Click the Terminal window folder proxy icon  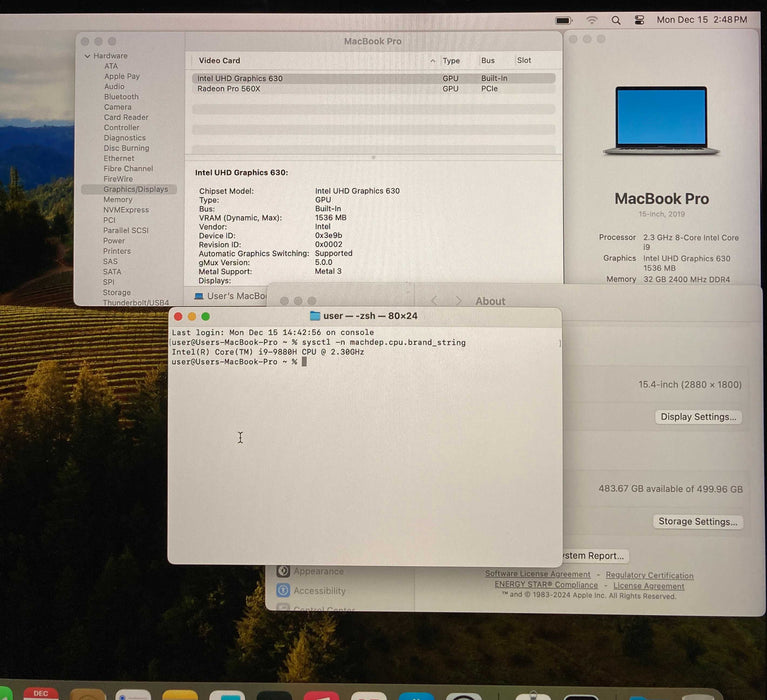coord(315,316)
